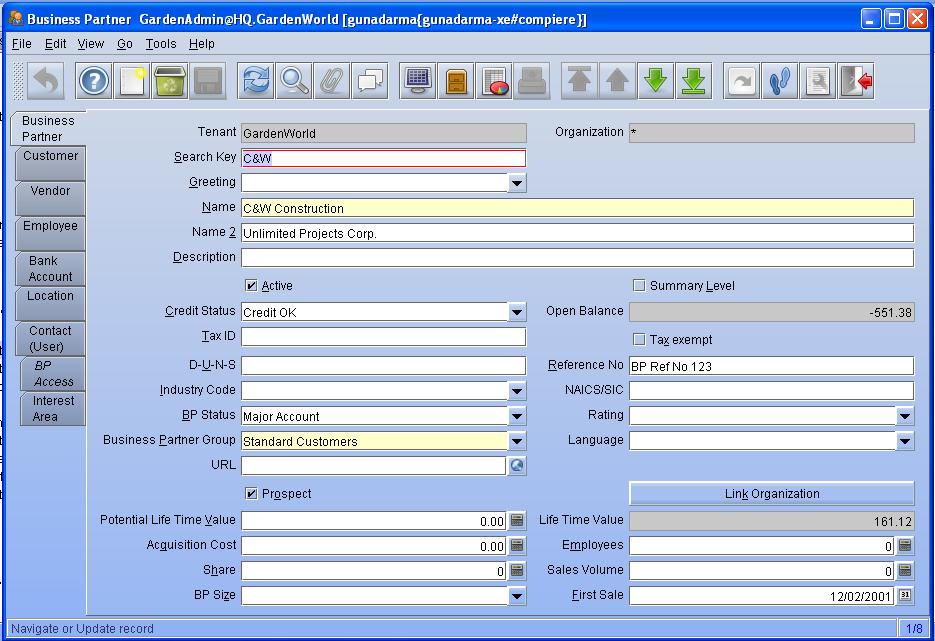Viewport: 935px width, 641px height.
Task: Click the Zoom Across curved arrow icon
Action: tap(742, 80)
